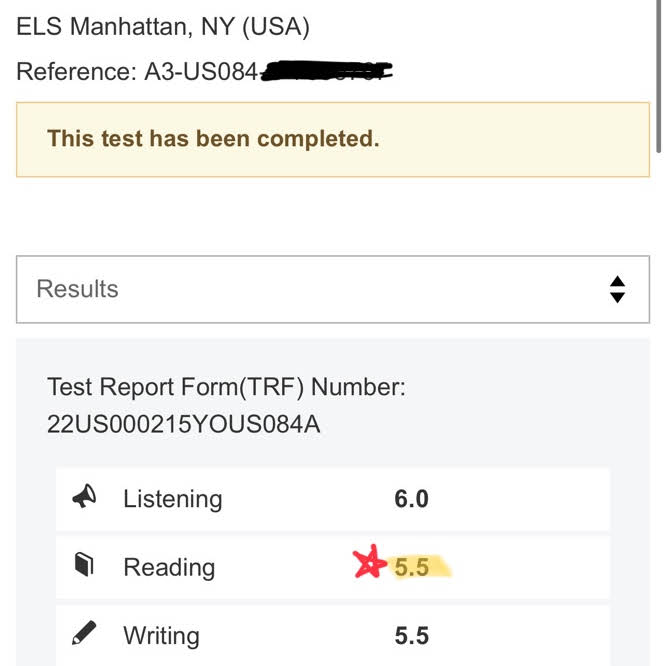666x666 pixels.
Task: Select the TRF number 22US000215YOUS084A
Action: click(183, 423)
